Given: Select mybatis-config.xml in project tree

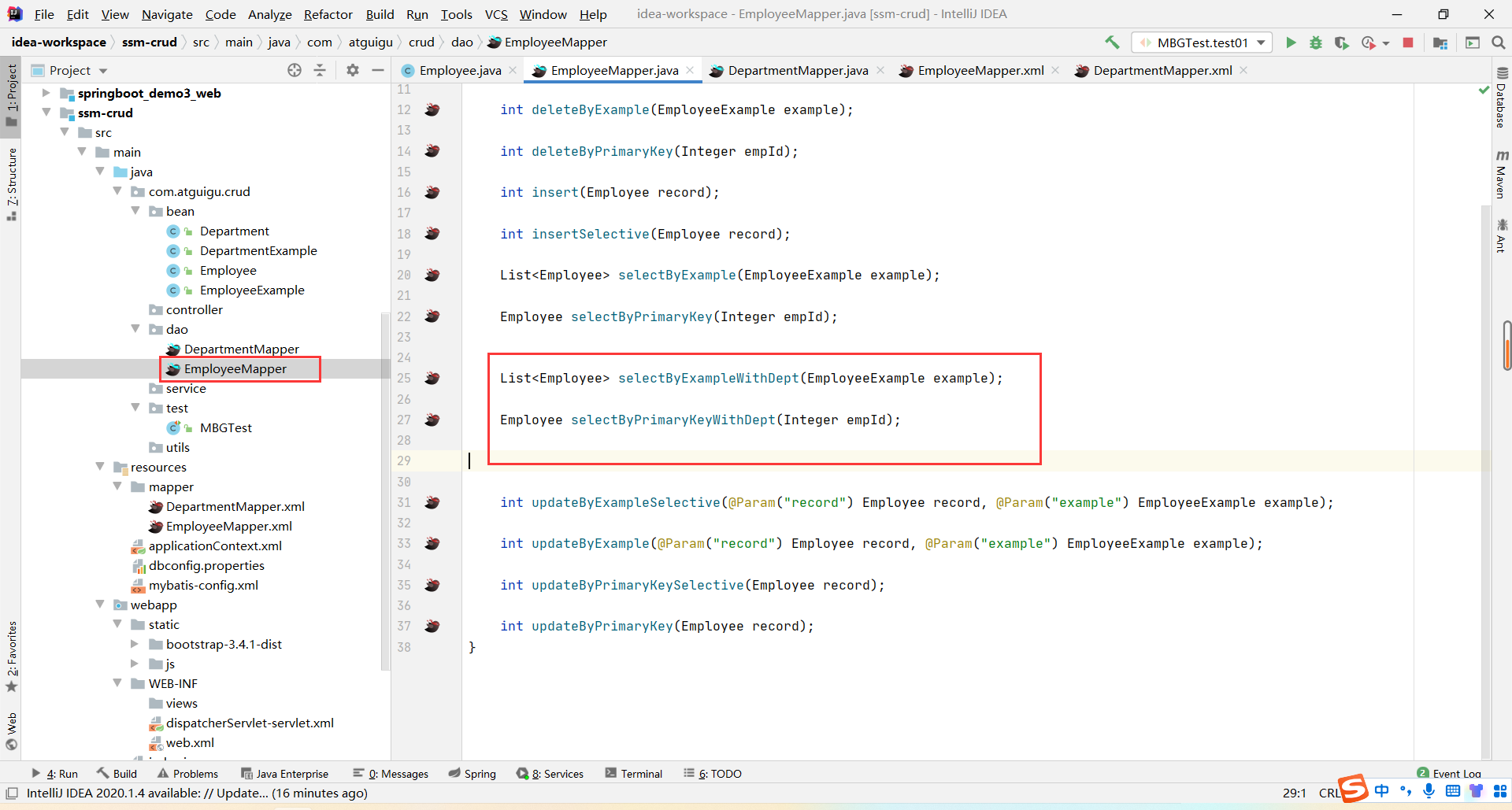Looking at the screenshot, I should click(x=203, y=585).
